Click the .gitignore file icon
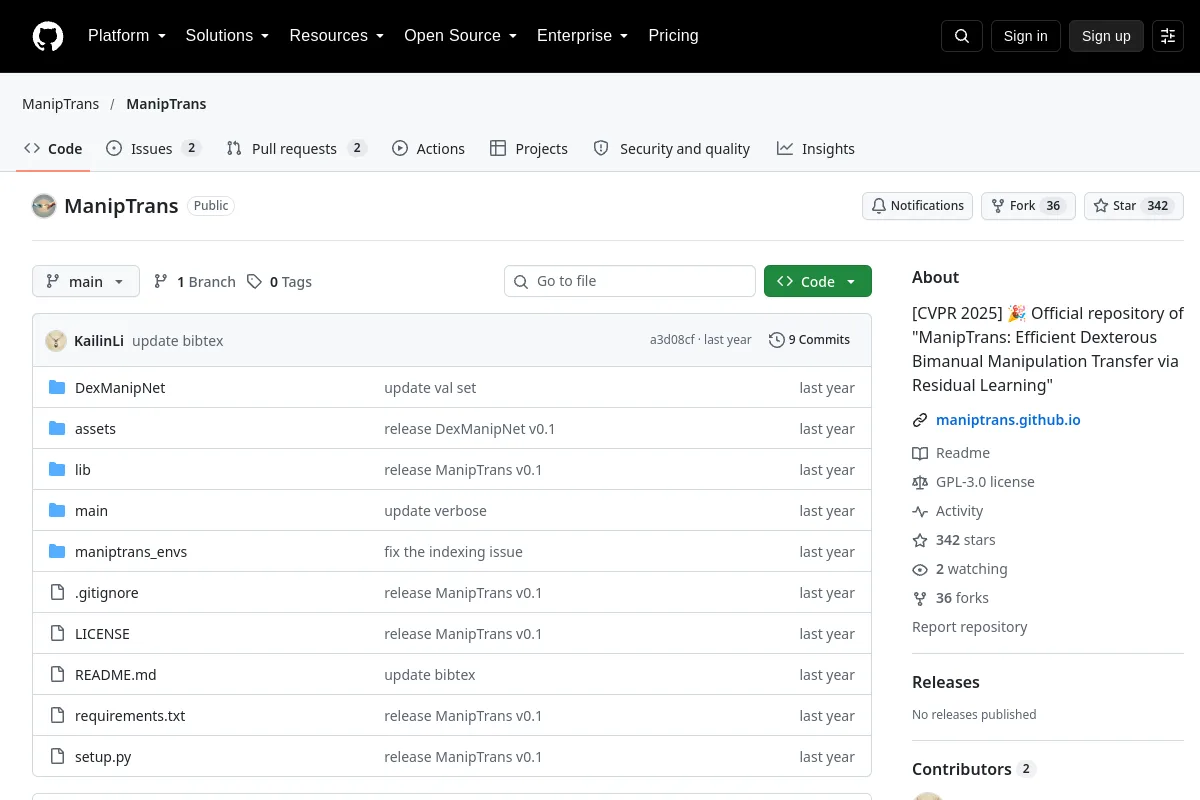 [x=57, y=593]
